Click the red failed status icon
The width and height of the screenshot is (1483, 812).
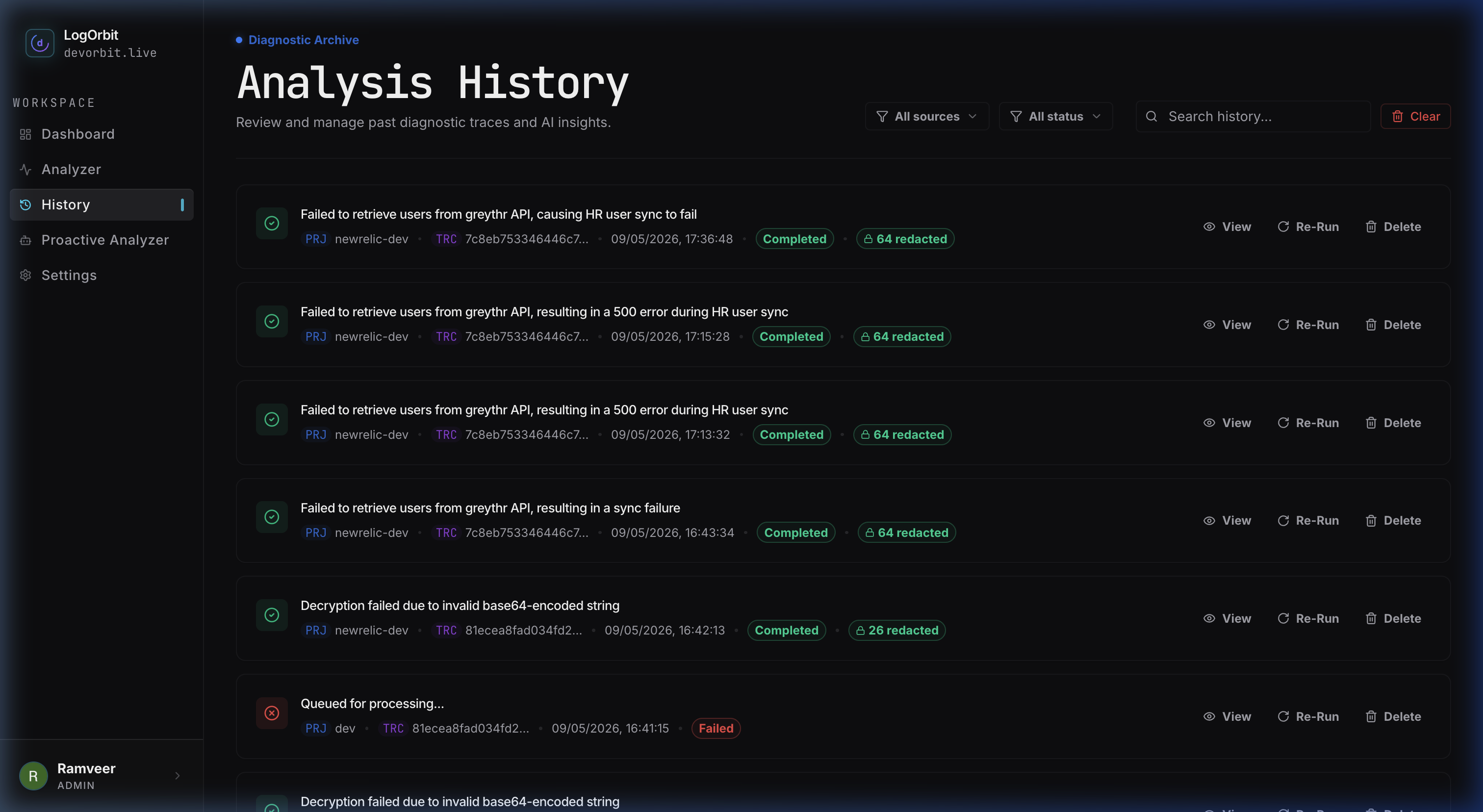tap(272, 713)
